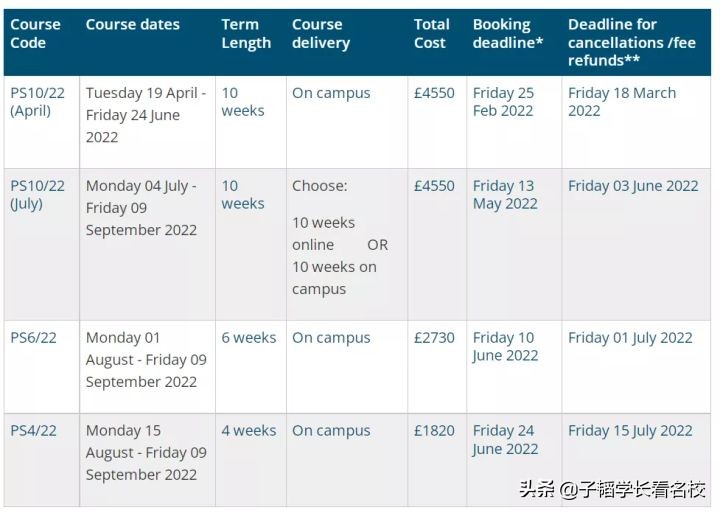Click the Total Cost column header
The height and width of the screenshot is (513, 720).
(x=432, y=33)
